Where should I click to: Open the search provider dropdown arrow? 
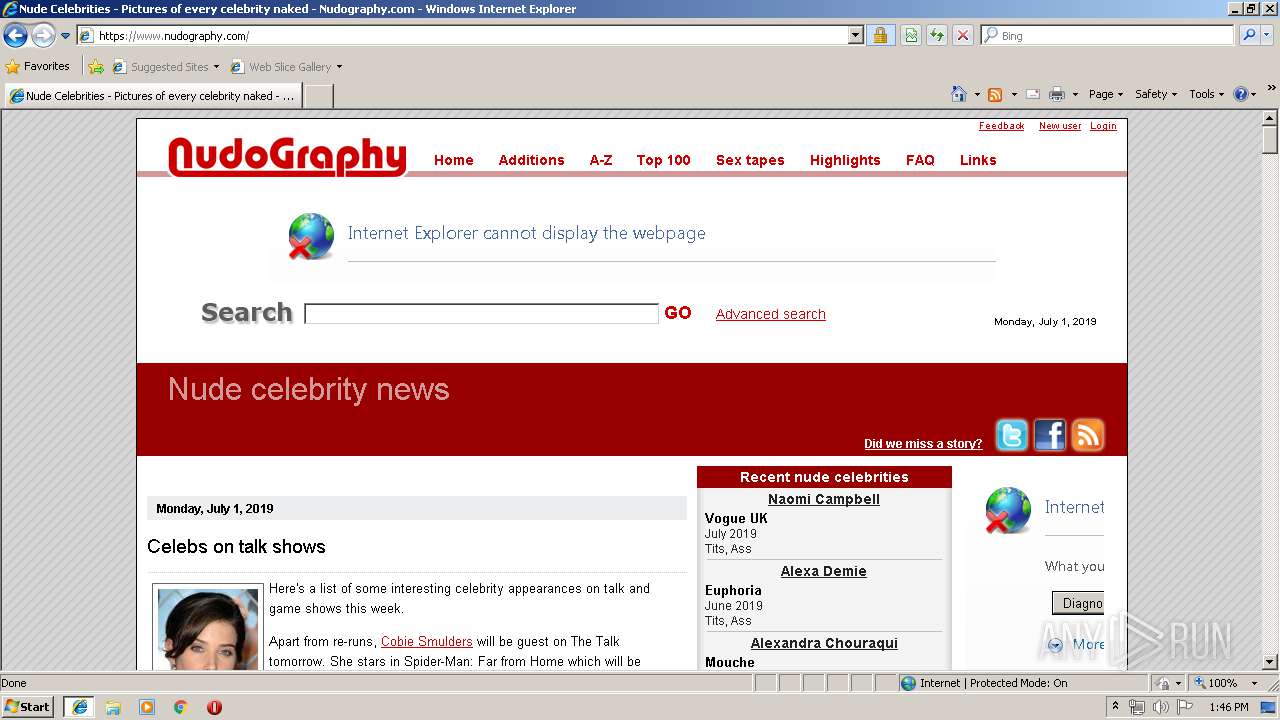(x=1268, y=36)
